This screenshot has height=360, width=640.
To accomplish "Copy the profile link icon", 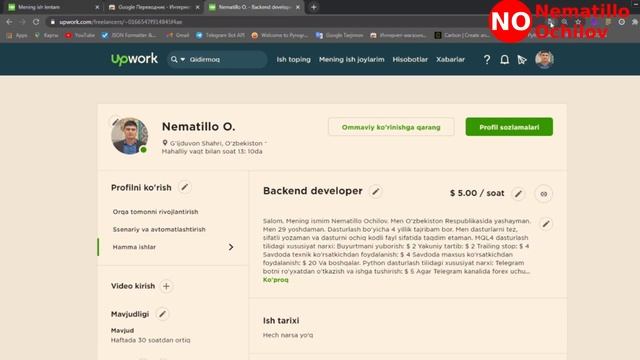I will tap(543, 193).
